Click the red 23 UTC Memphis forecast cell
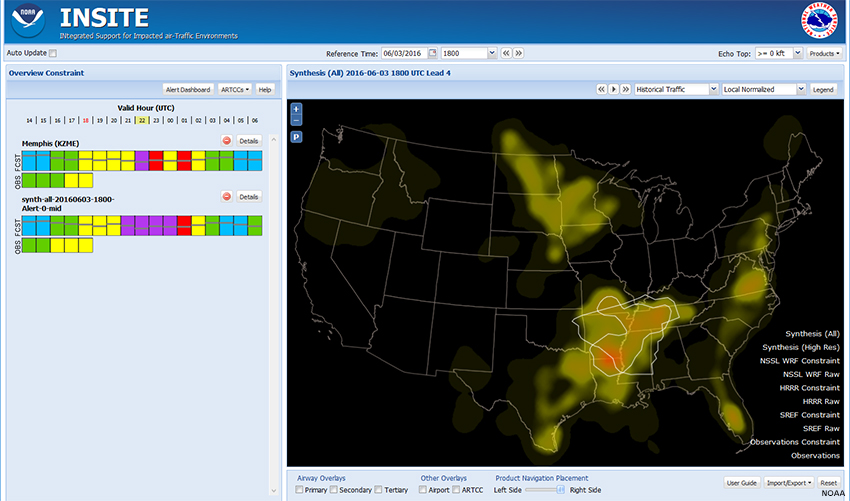 coord(156,160)
